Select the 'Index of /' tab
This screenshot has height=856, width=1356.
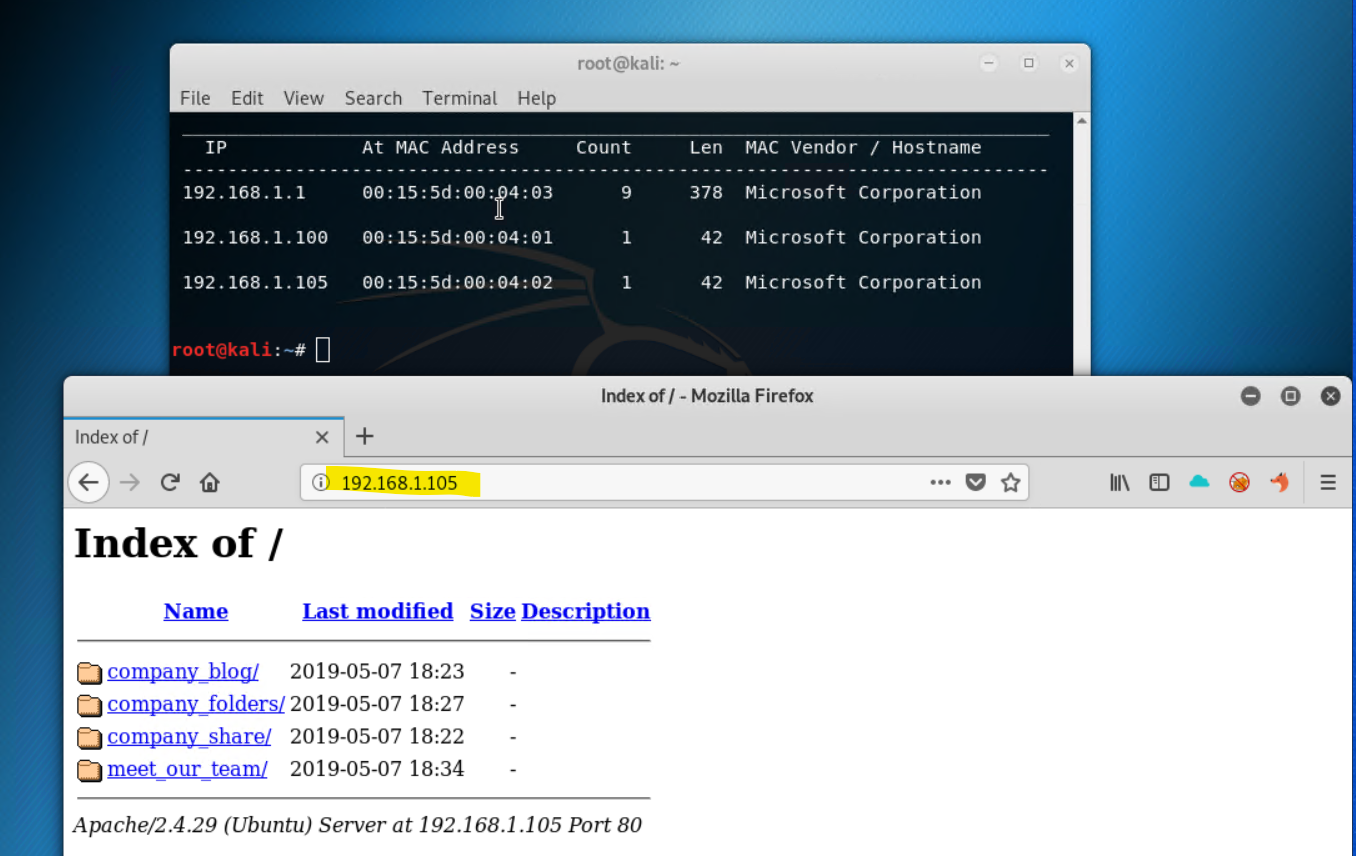204,437
